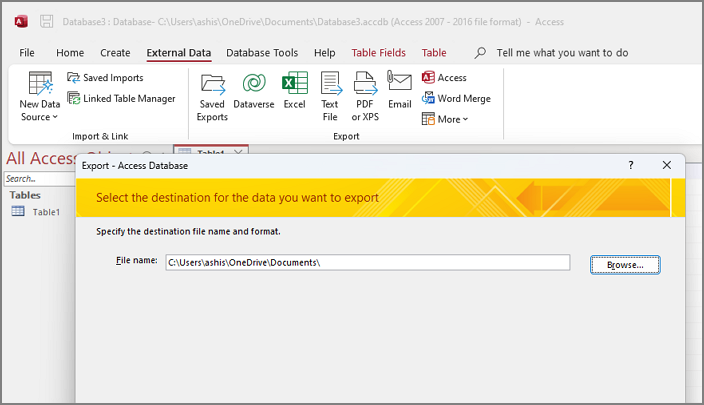The image size is (704, 405).
Task: Switch to the Database Tools tab
Action: (262, 52)
